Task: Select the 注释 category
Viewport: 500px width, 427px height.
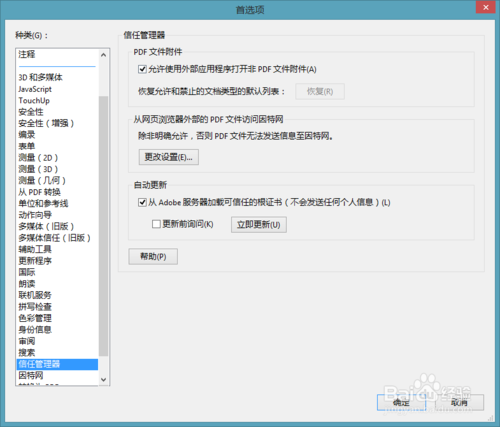Action: click(57, 54)
